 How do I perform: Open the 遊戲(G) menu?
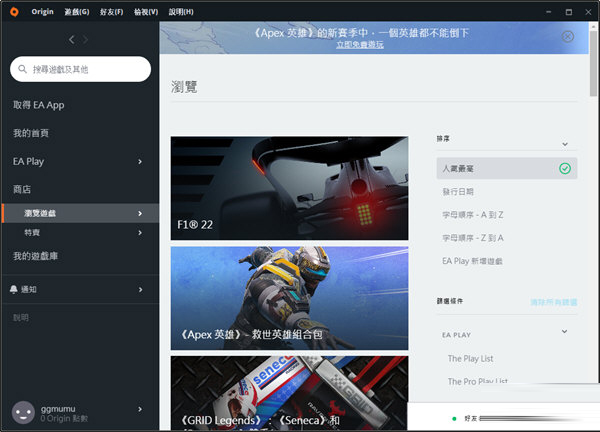(x=76, y=10)
